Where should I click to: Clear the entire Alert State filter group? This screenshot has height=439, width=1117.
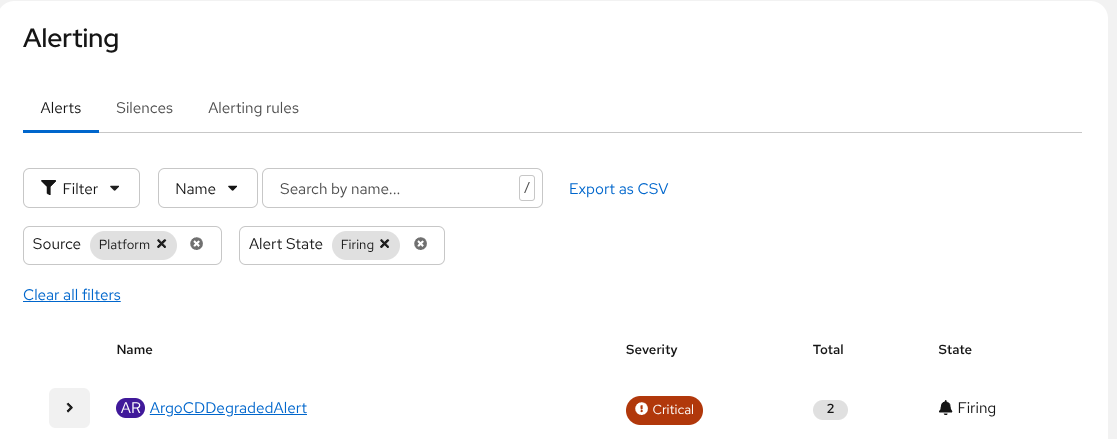point(421,244)
